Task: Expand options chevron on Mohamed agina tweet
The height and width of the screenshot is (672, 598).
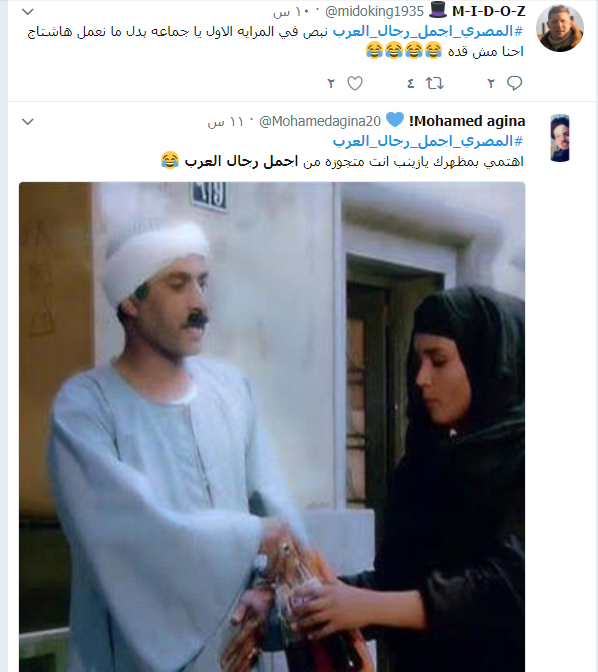Action: [28, 122]
